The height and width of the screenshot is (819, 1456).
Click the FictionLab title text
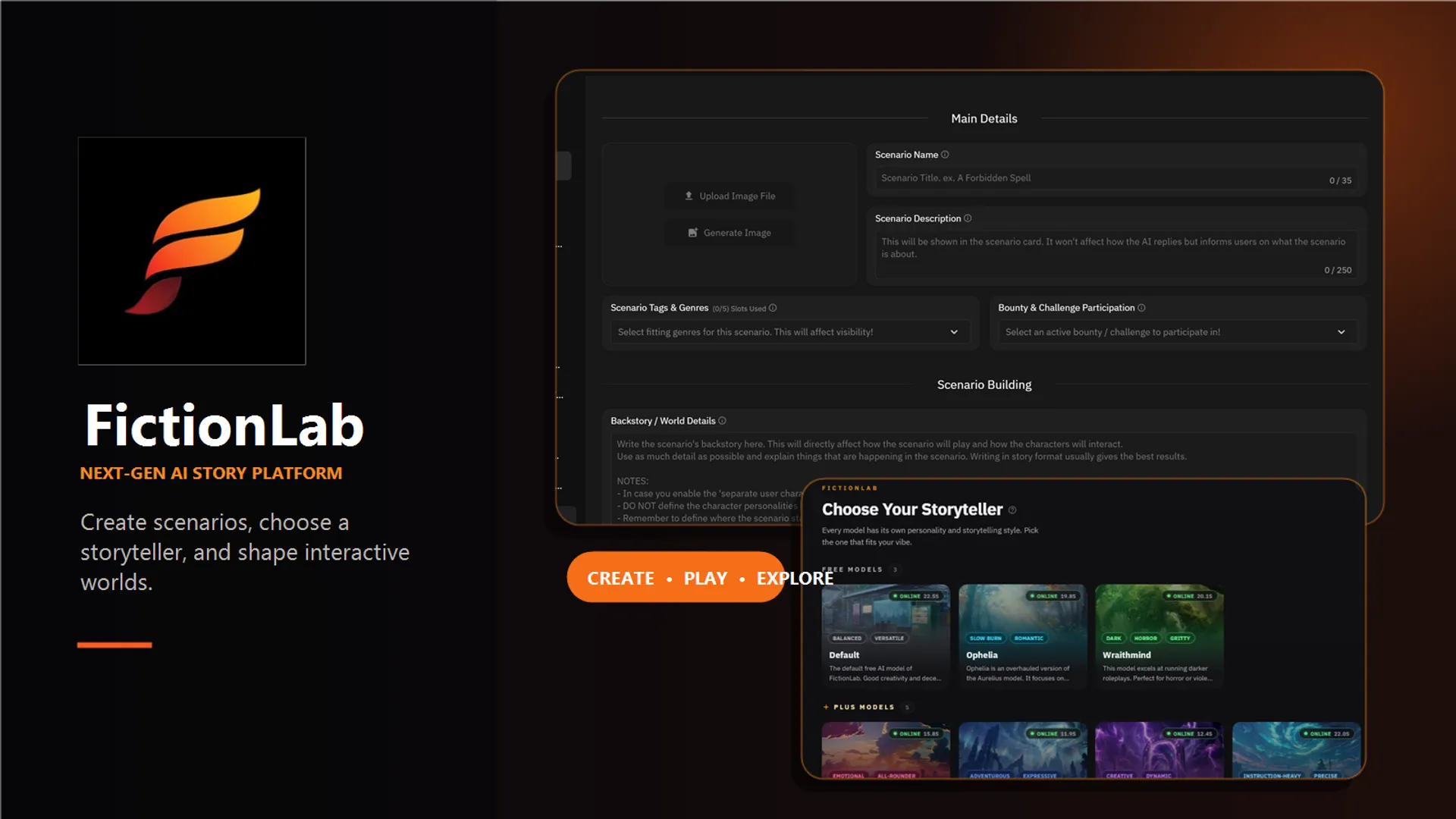click(x=224, y=425)
